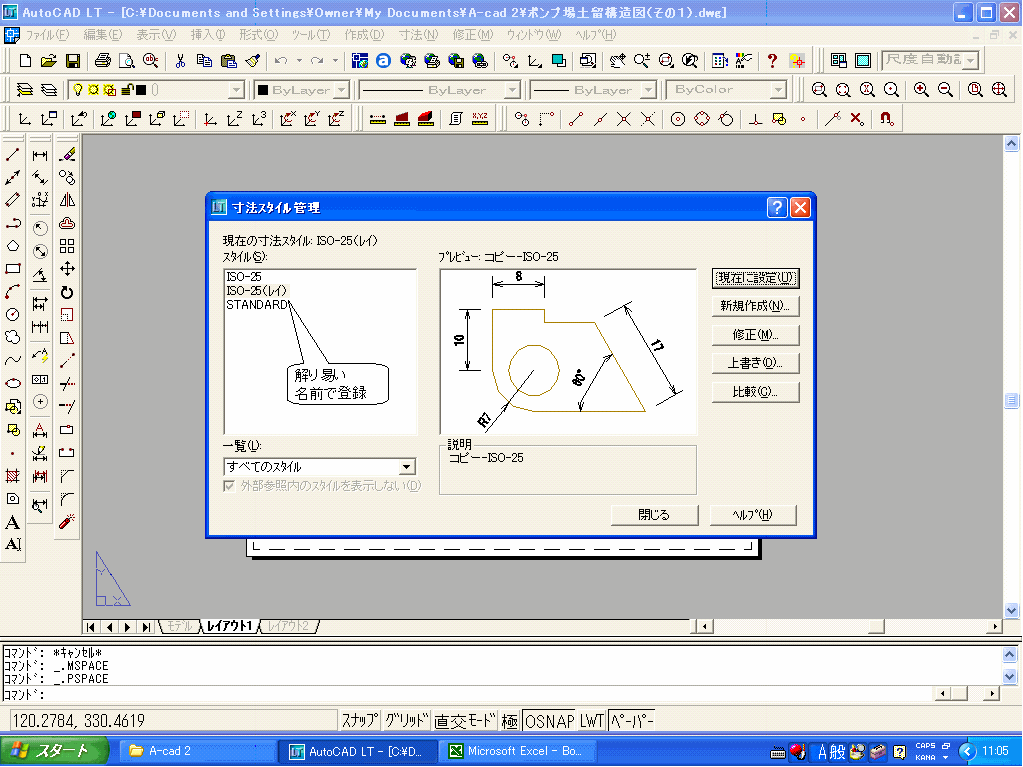This screenshot has width=1023, height=767.
Task: Click the red question mark Help icon
Action: pyautogui.click(x=772, y=61)
